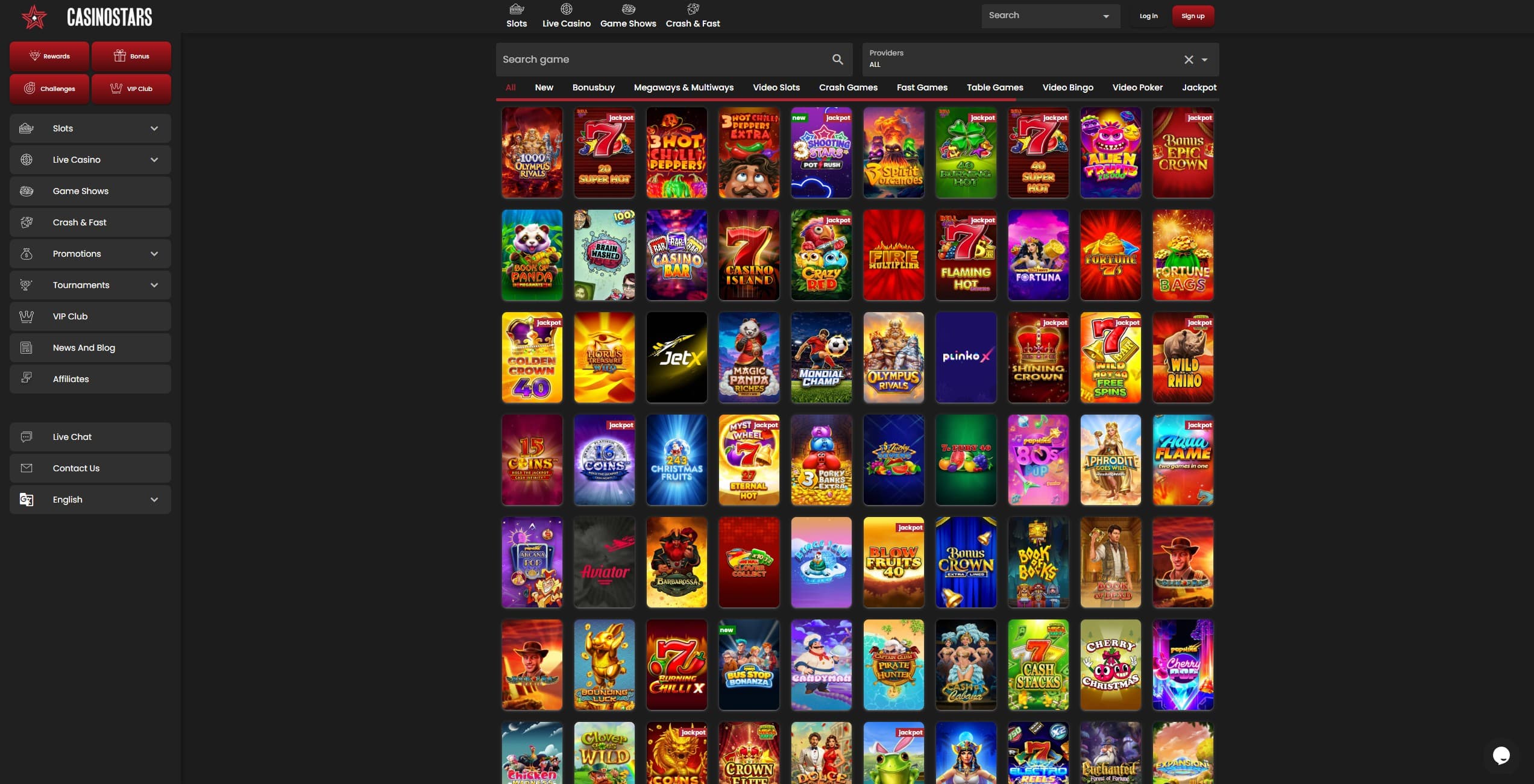Open the JetX game thumbnail
This screenshot has width=1534, height=784.
point(676,357)
